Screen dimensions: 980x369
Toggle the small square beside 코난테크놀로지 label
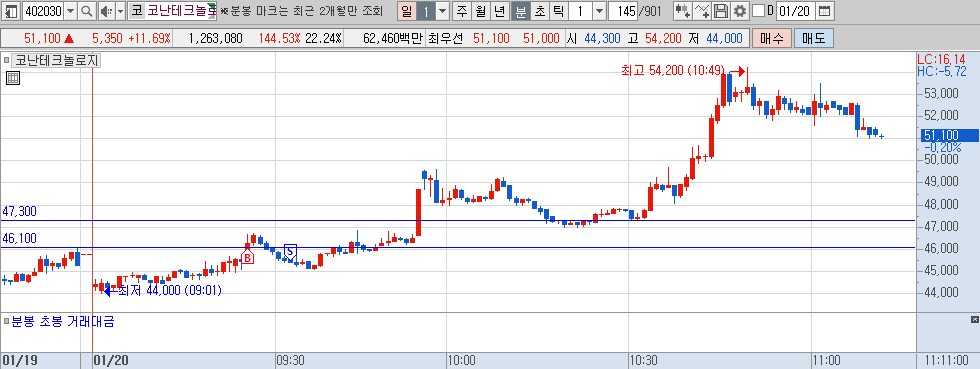pyautogui.click(x=7, y=61)
